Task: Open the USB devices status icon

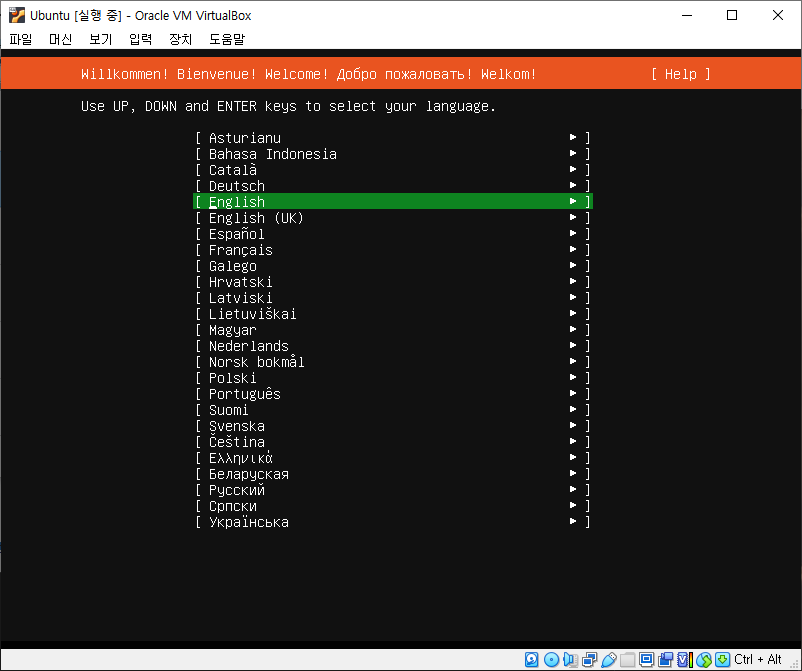Action: point(609,660)
